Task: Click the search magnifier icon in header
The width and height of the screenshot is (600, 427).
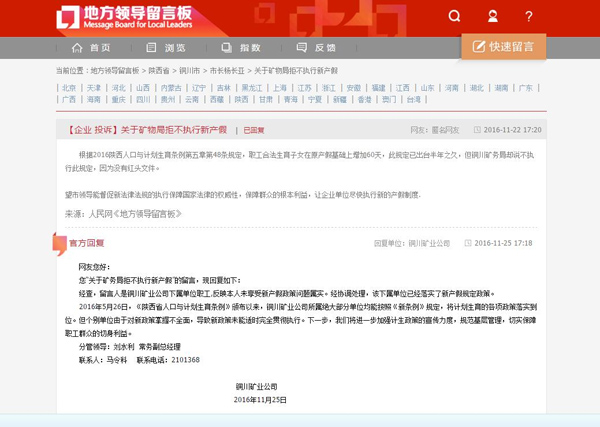Action: pyautogui.click(x=454, y=16)
